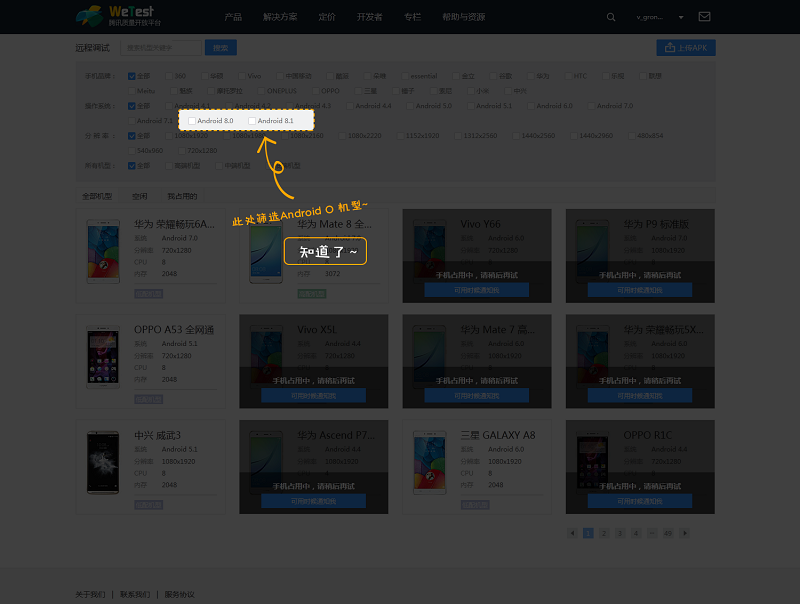Check the Android 6.0 filter
The image size is (800, 604).
click(x=531, y=106)
